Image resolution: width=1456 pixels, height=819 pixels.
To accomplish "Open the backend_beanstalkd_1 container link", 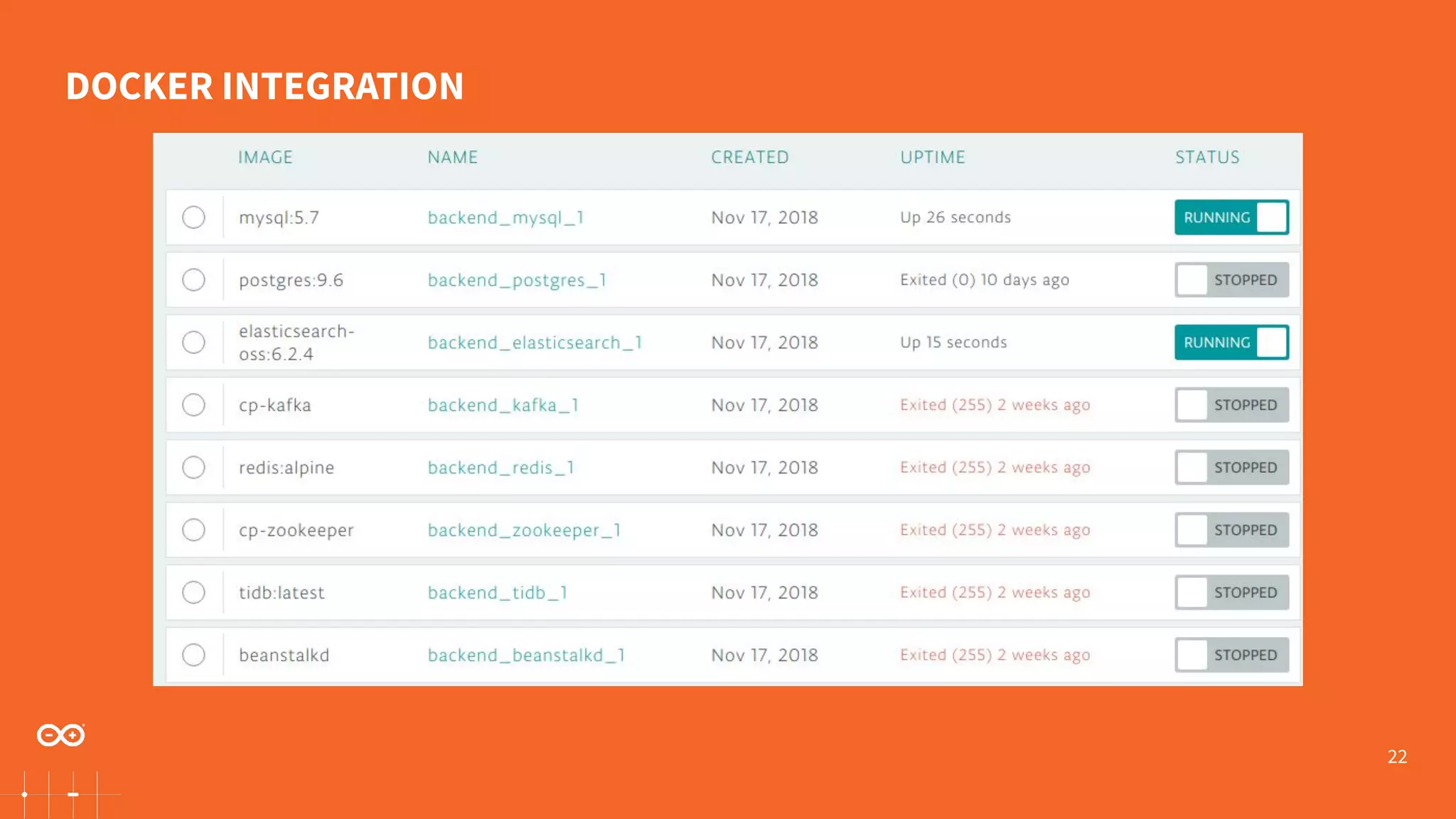I will tap(526, 656).
